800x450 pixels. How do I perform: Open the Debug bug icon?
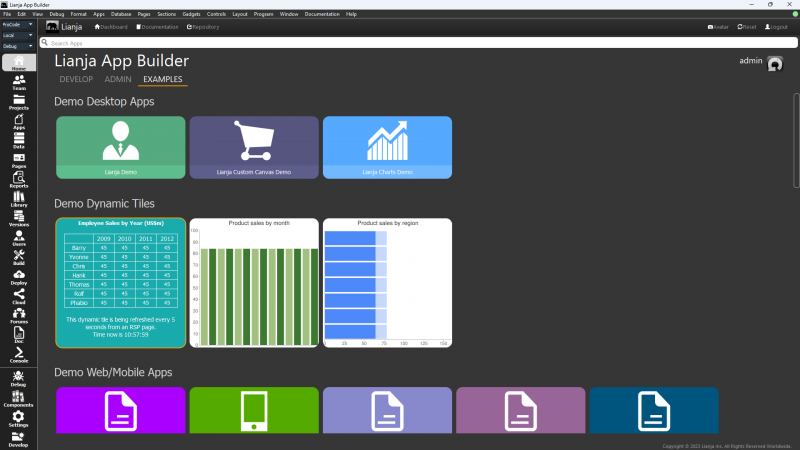tap(19, 377)
